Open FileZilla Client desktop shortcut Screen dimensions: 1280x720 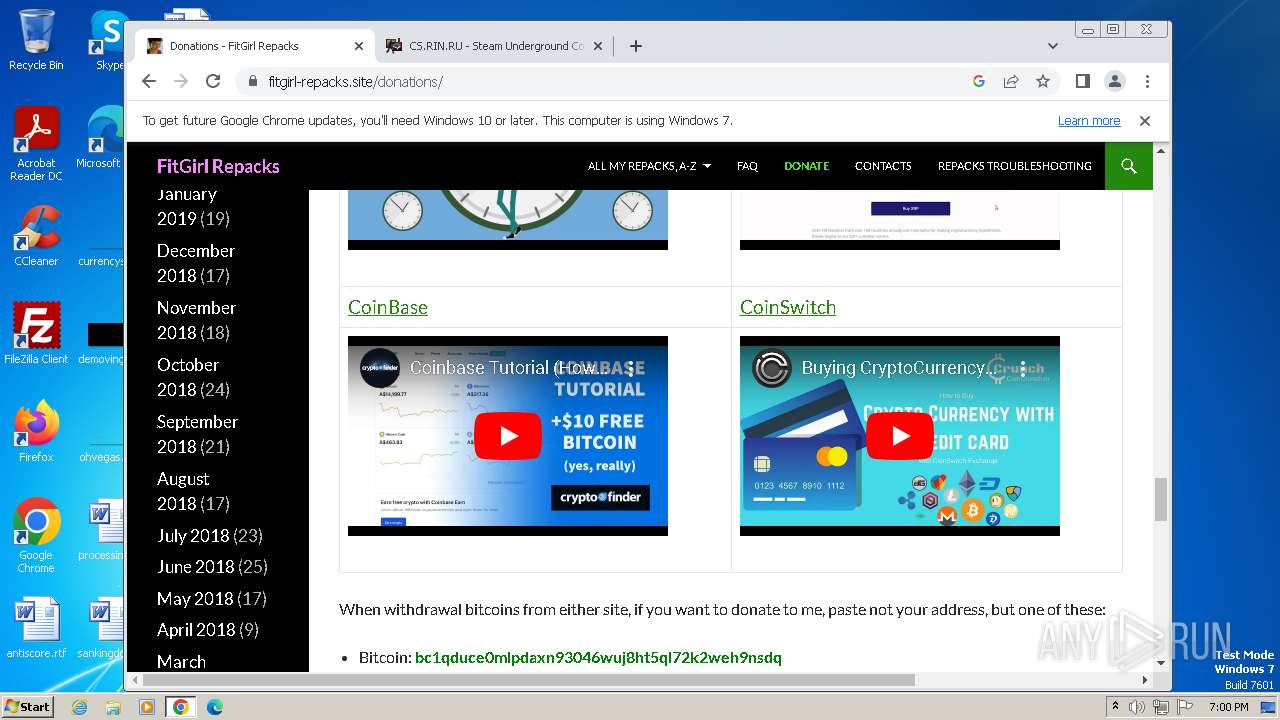pos(36,333)
